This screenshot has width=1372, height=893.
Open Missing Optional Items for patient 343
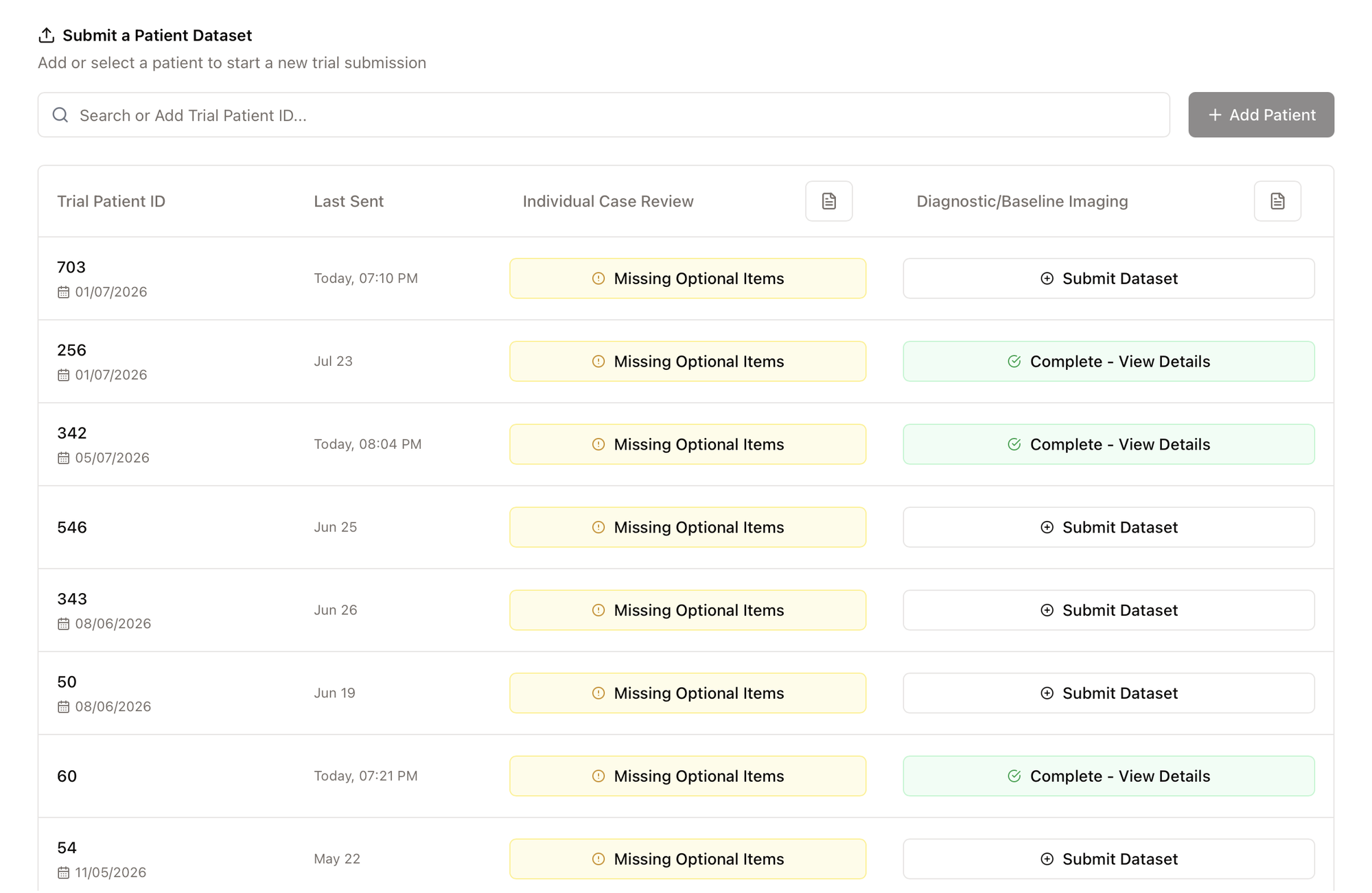[x=688, y=610]
